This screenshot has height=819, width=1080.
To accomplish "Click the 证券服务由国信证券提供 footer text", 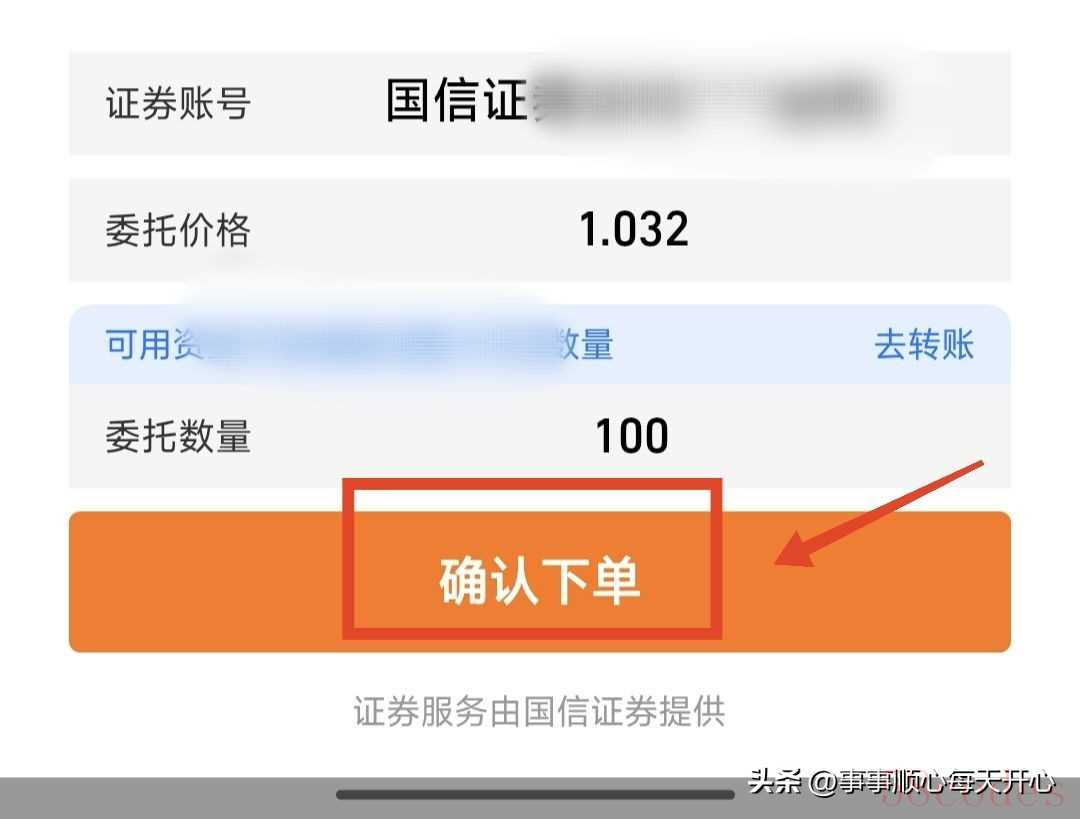I will click(x=539, y=711).
